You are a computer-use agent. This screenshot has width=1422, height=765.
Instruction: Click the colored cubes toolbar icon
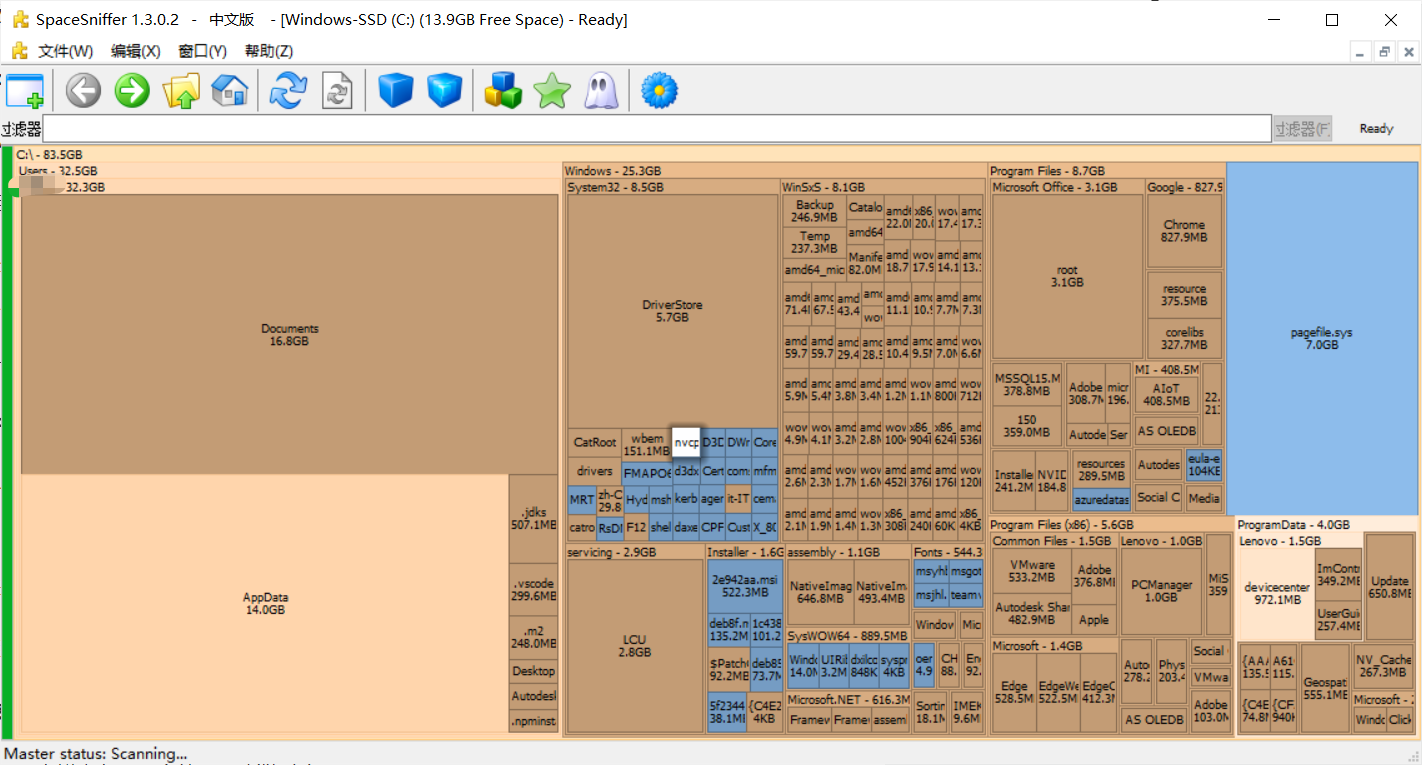503,91
